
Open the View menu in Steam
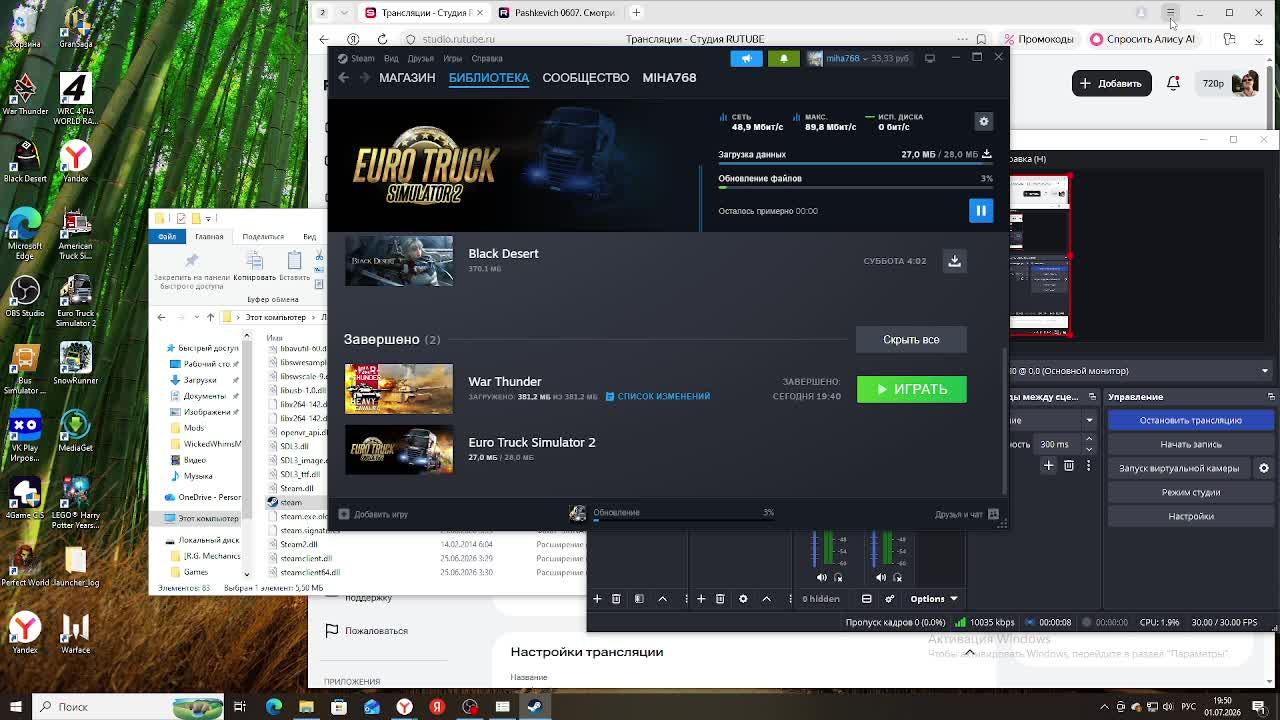[391, 58]
